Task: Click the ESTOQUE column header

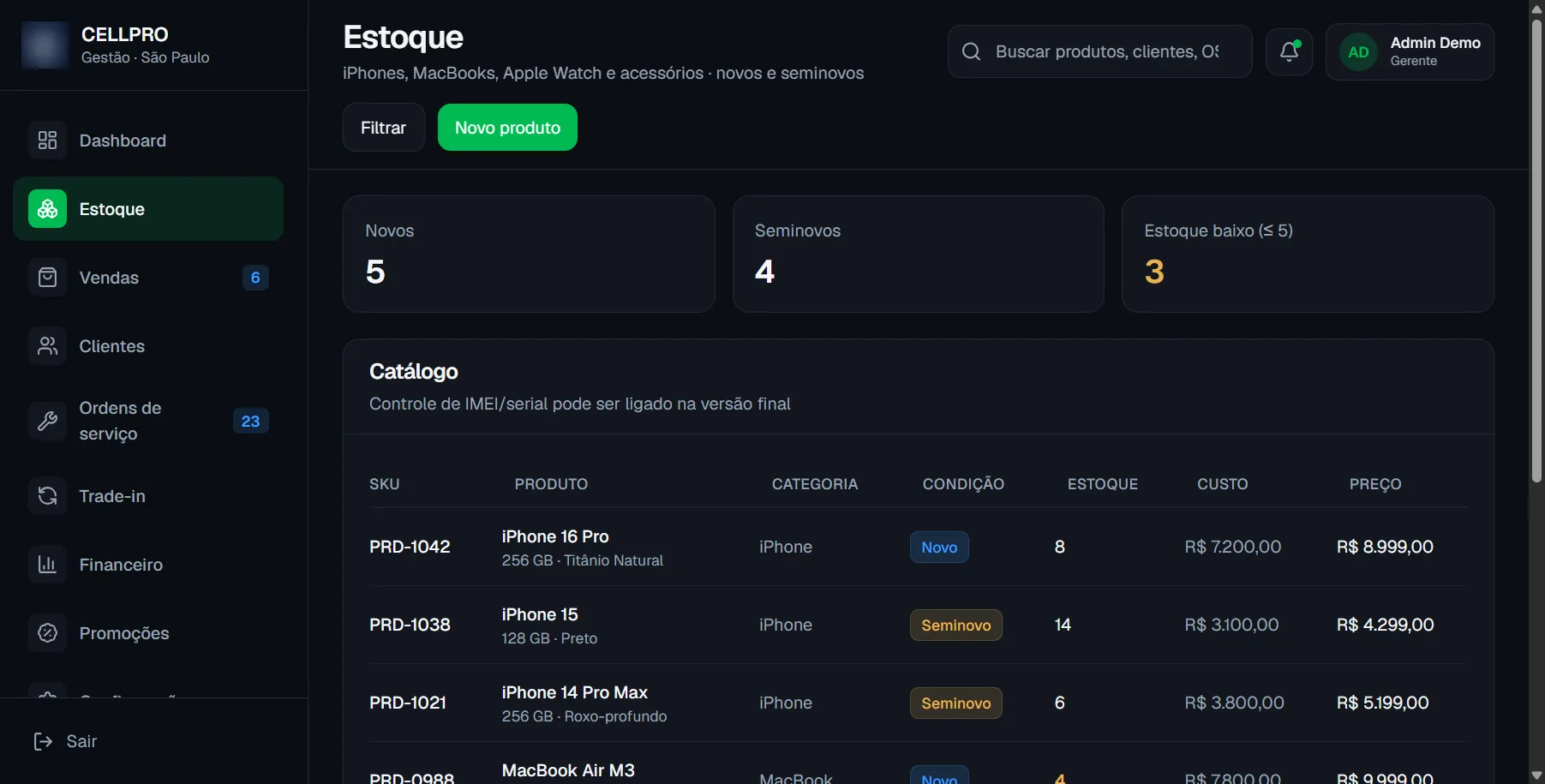Action: [1103, 484]
